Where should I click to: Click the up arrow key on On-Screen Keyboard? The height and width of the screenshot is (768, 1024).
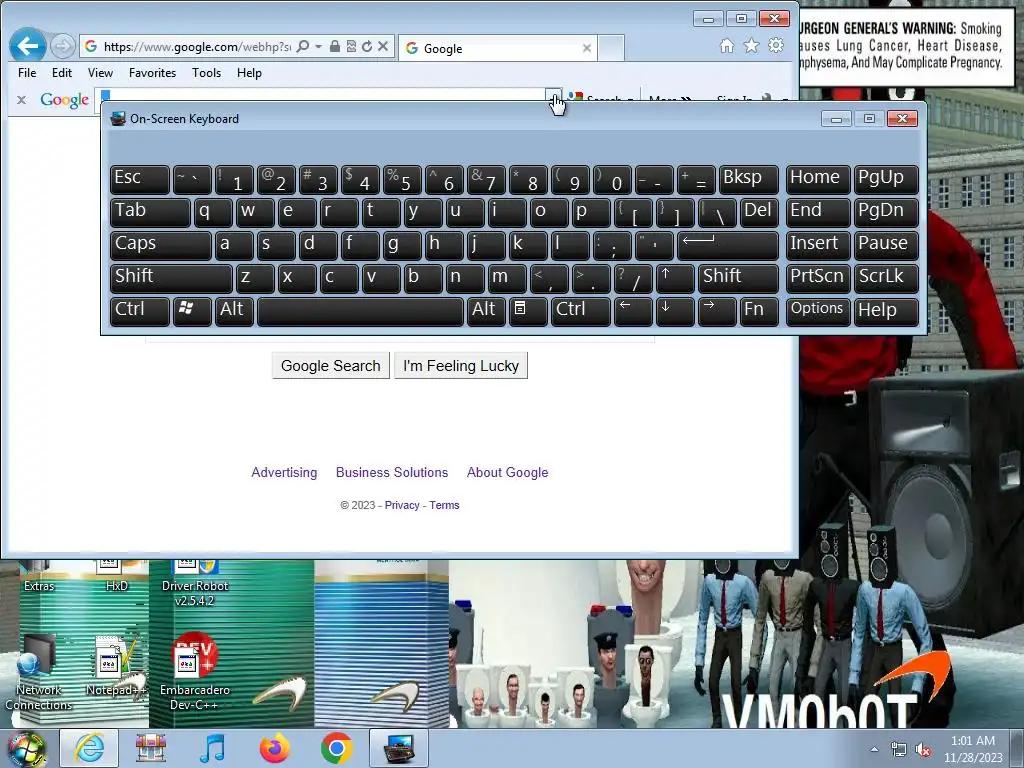(675, 278)
